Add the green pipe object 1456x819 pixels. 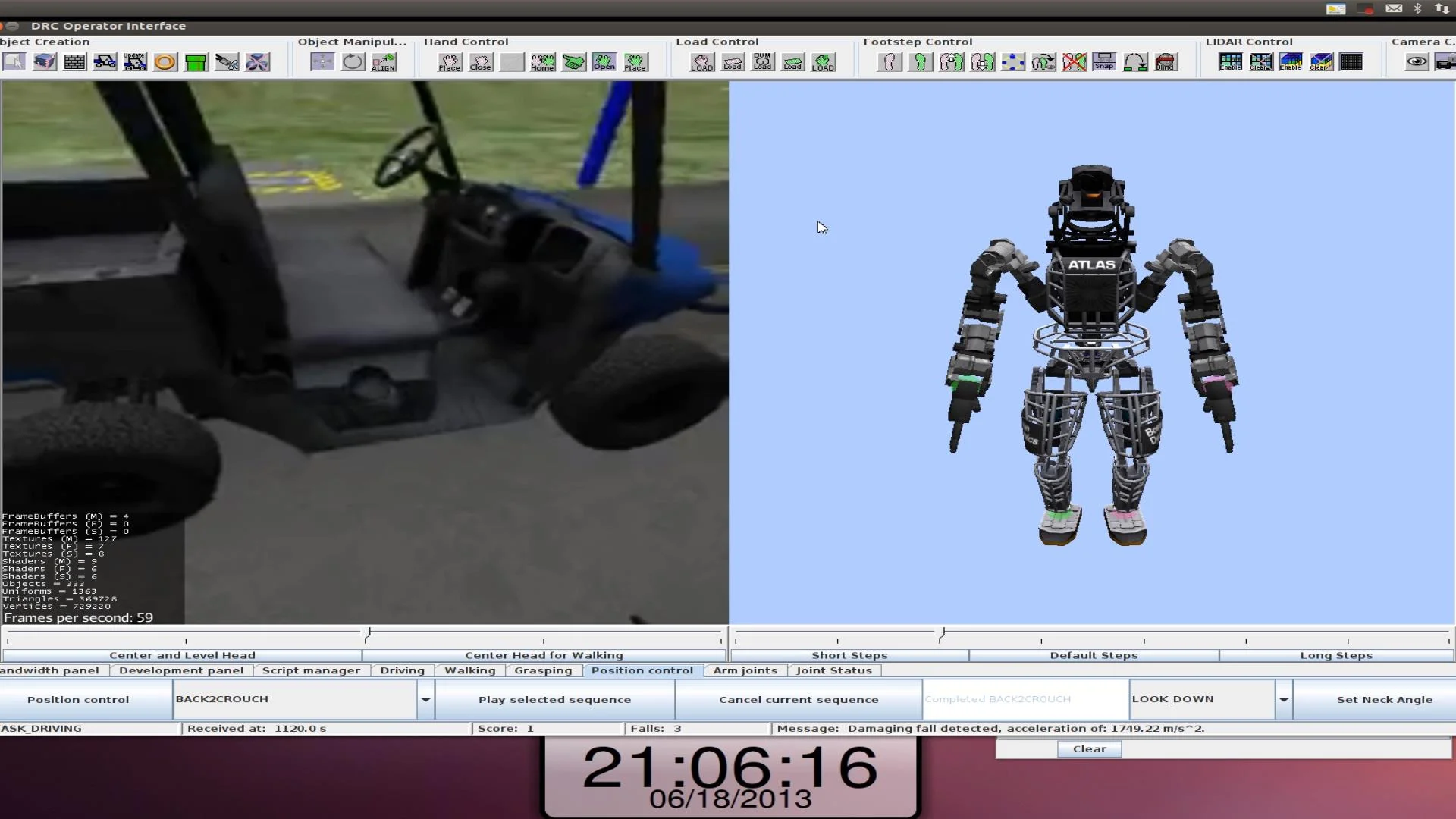pos(196,61)
